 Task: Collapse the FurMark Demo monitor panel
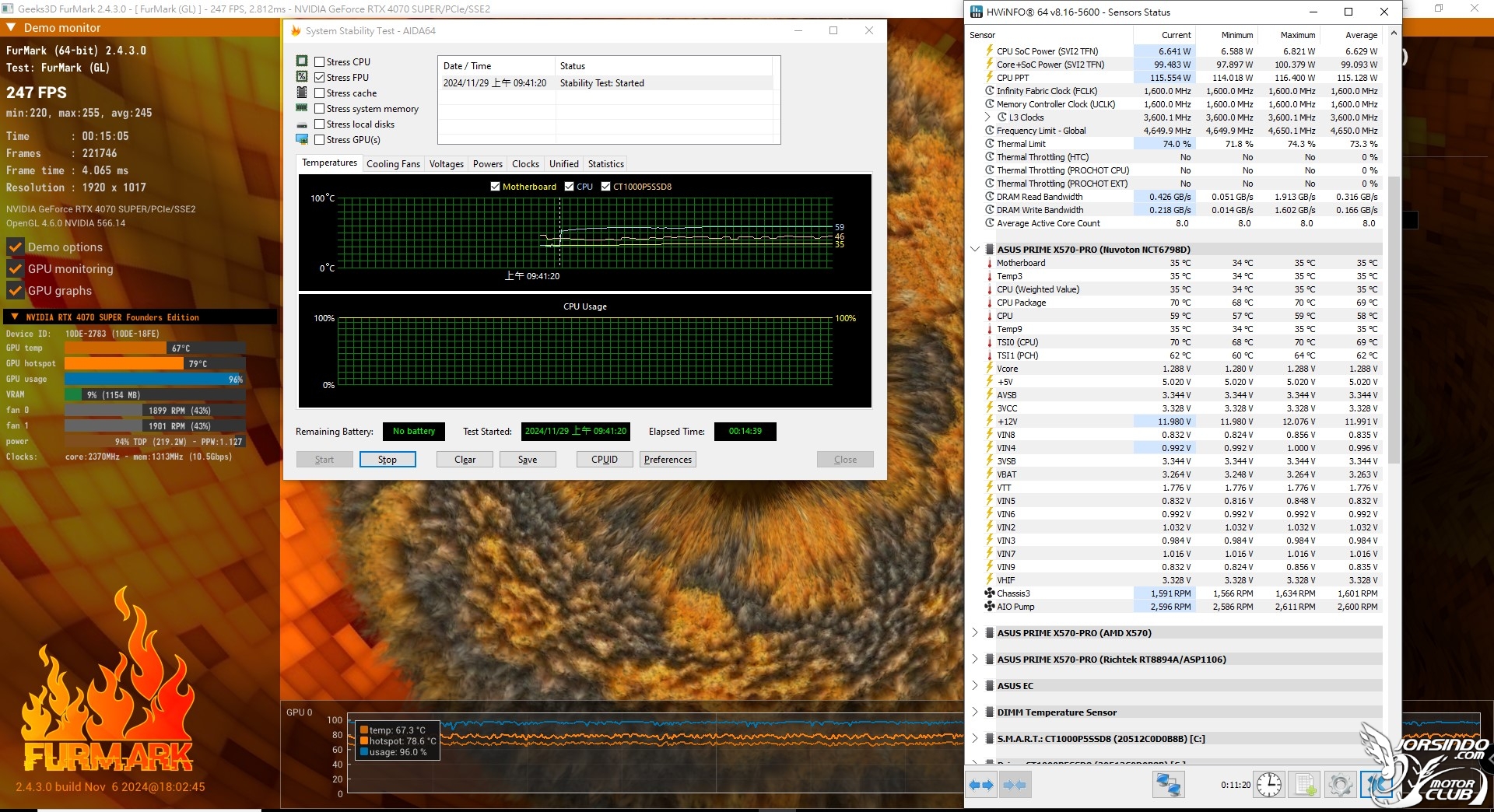pos(12,27)
